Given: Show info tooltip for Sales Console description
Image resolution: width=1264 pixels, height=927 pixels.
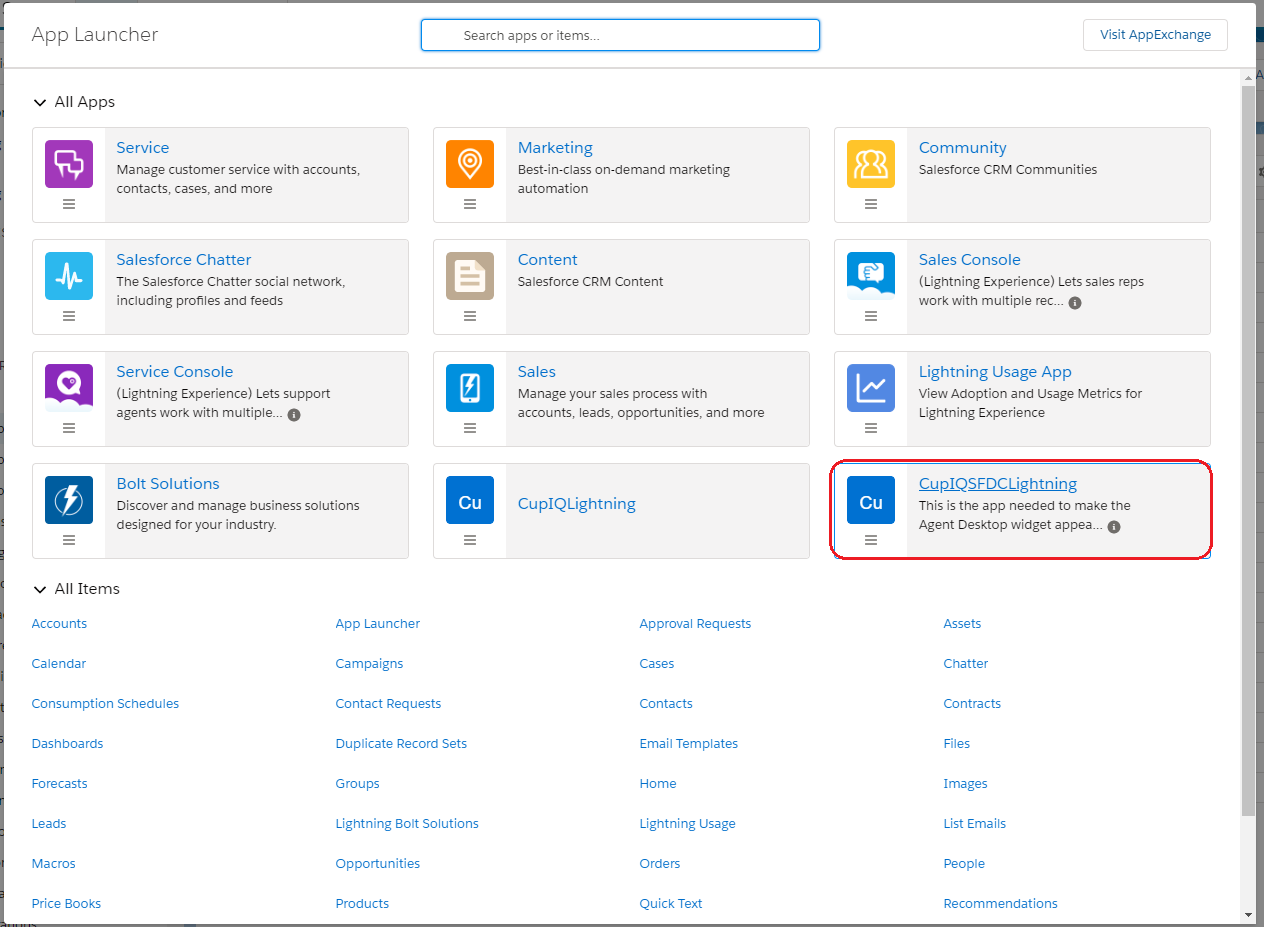Looking at the screenshot, I should tap(1075, 302).
